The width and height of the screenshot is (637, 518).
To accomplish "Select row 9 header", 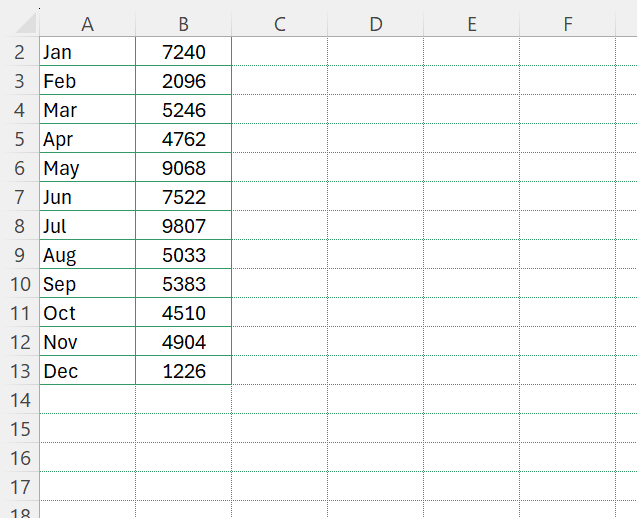I will 20,254.
